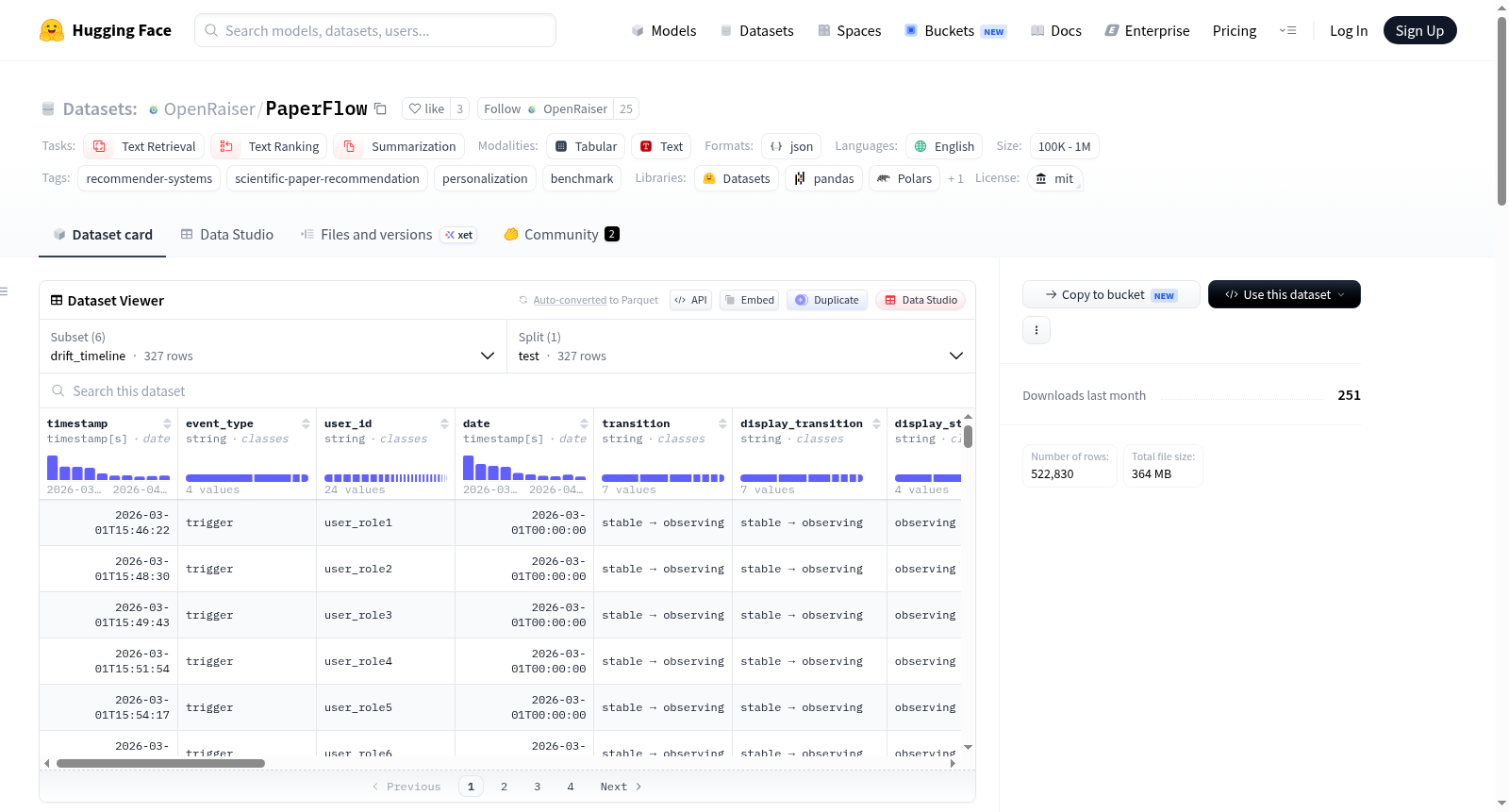This screenshot has height=812, width=1509.
Task: Click the Duplicate button in Dataset Viewer
Action: 827,300
